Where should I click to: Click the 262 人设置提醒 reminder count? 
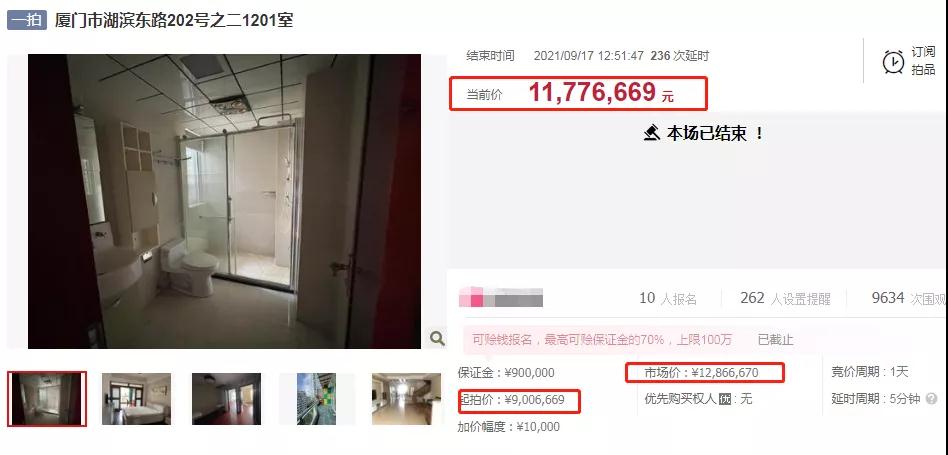[785, 298]
